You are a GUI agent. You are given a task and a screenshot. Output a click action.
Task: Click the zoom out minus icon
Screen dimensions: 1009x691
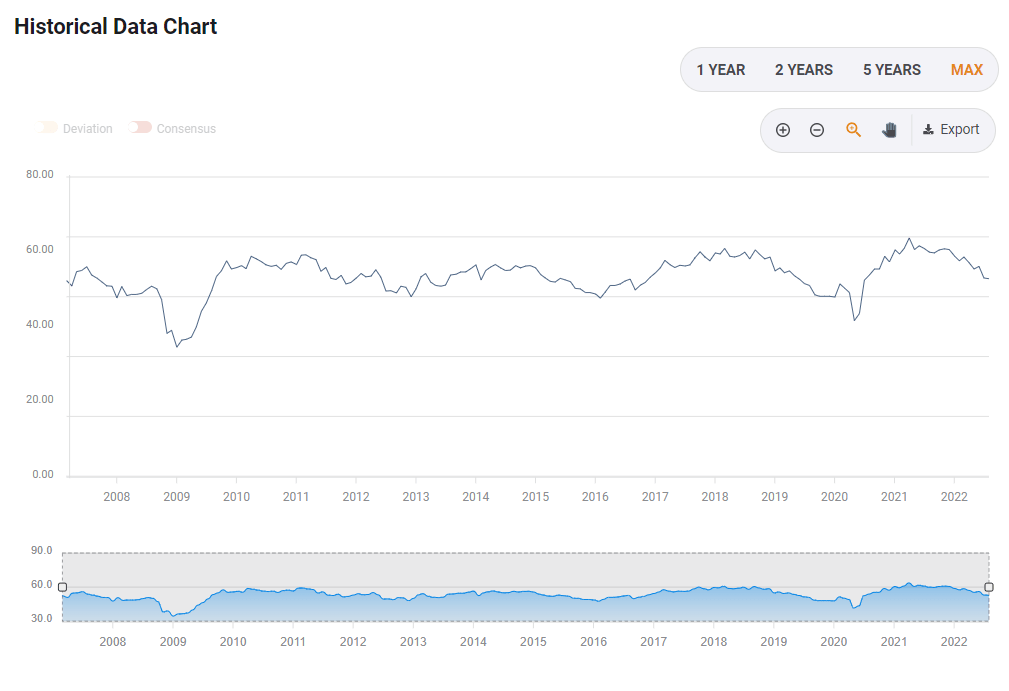[817, 130]
